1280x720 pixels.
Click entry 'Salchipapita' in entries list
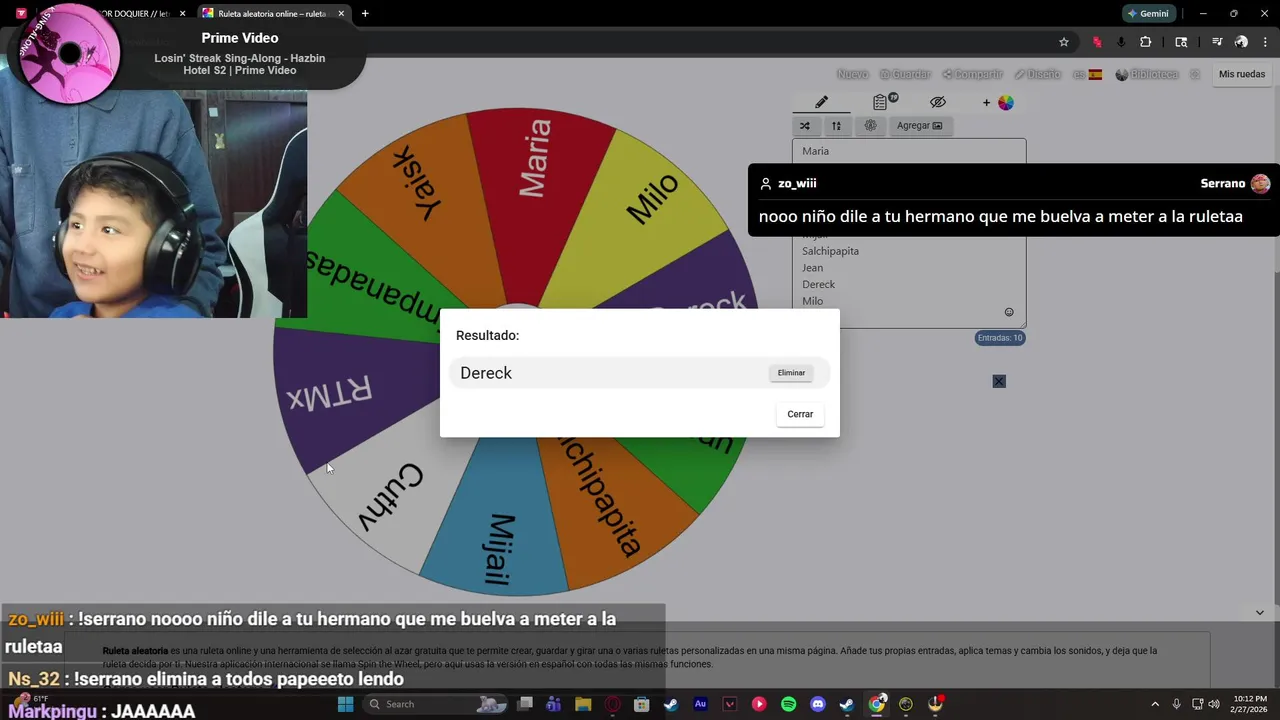[830, 251]
